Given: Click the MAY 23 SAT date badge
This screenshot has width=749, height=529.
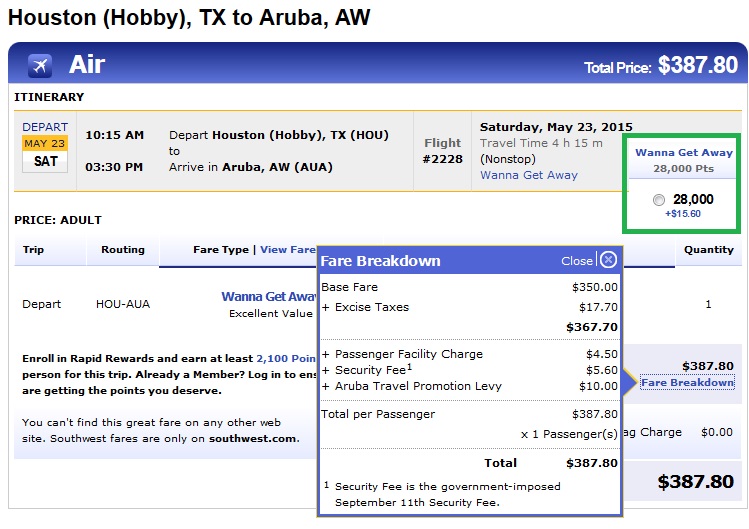Looking at the screenshot, I should pyautogui.click(x=45, y=151).
